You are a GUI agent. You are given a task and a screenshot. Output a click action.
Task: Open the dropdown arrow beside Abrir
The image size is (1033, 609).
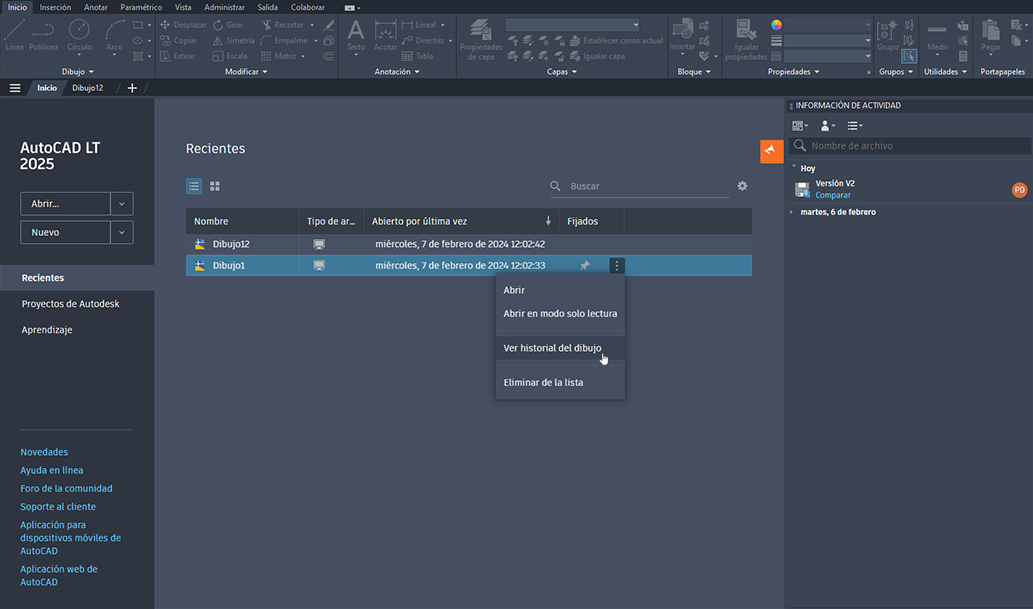(122, 204)
